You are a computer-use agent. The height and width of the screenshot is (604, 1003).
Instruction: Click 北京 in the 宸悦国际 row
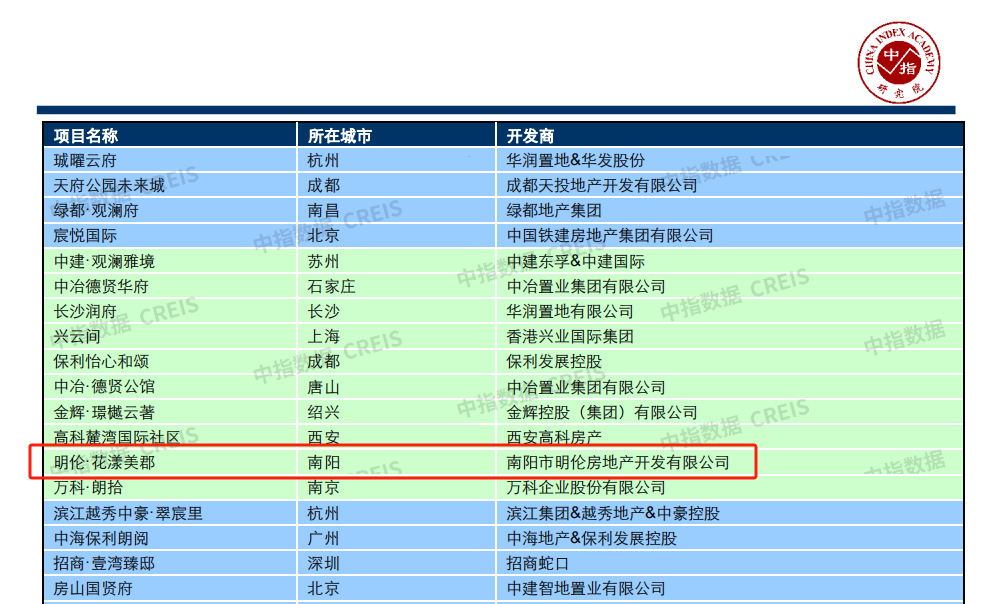[323, 235]
